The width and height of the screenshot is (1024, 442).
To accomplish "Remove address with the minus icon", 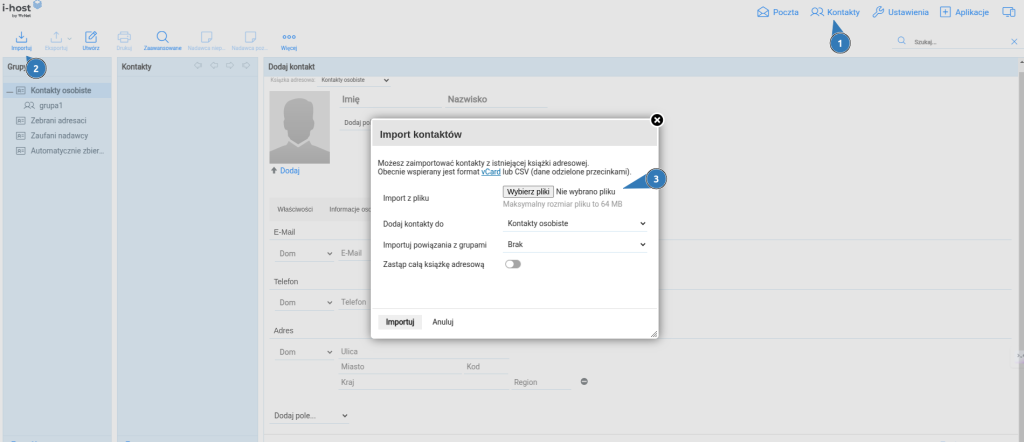I will [x=584, y=381].
